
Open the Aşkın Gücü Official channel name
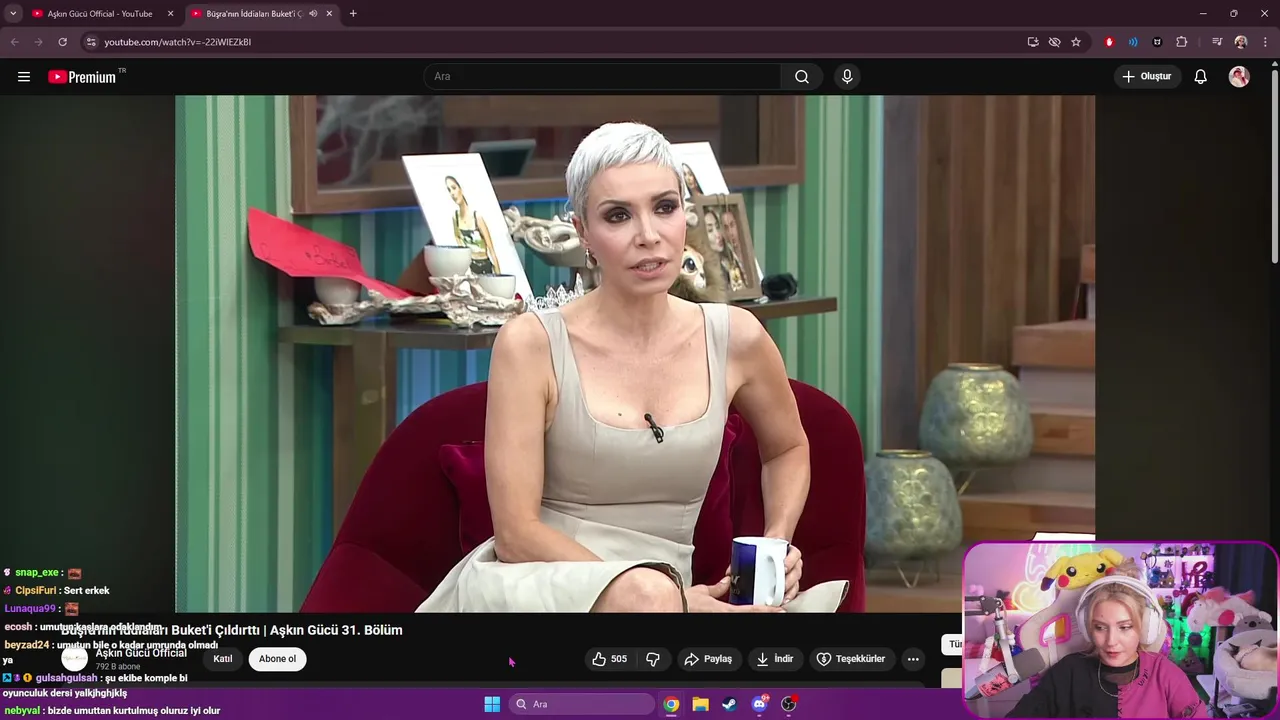[141, 653]
